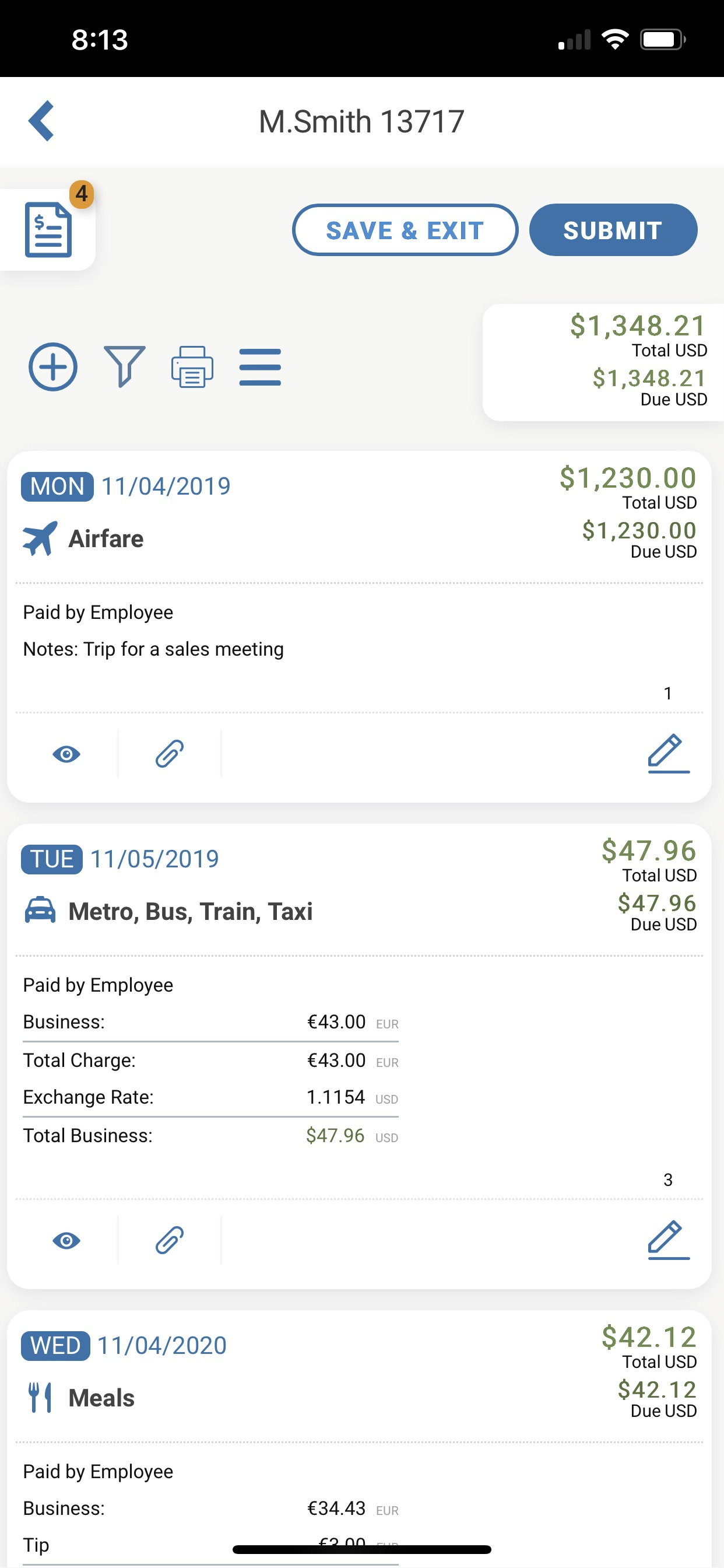Tap the back chevron arrow
The width and height of the screenshot is (724, 1568).
pos(41,121)
